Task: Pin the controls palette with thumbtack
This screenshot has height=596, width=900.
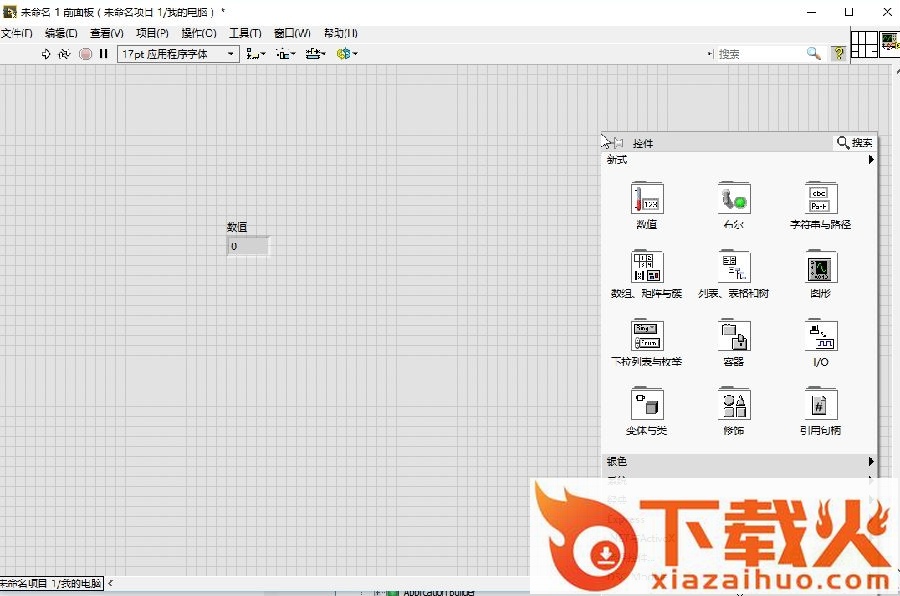Action: 615,143
